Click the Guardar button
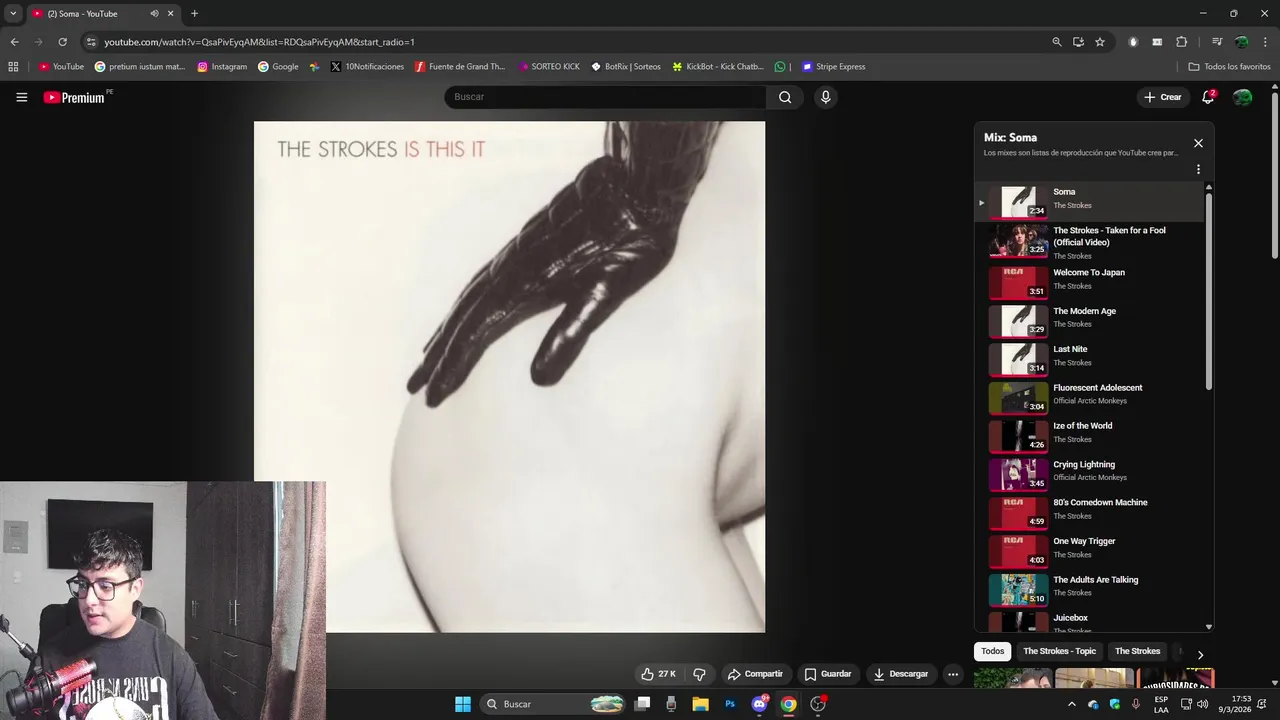The image size is (1280, 720). [x=828, y=674]
